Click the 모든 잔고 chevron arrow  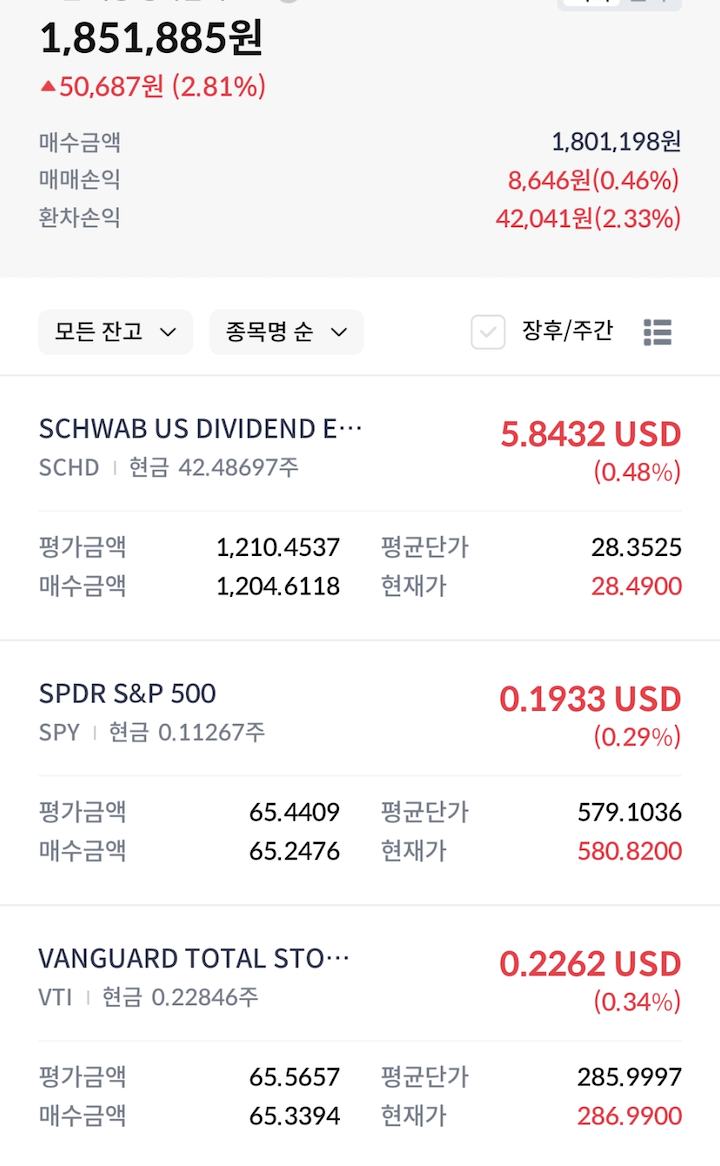point(168,332)
